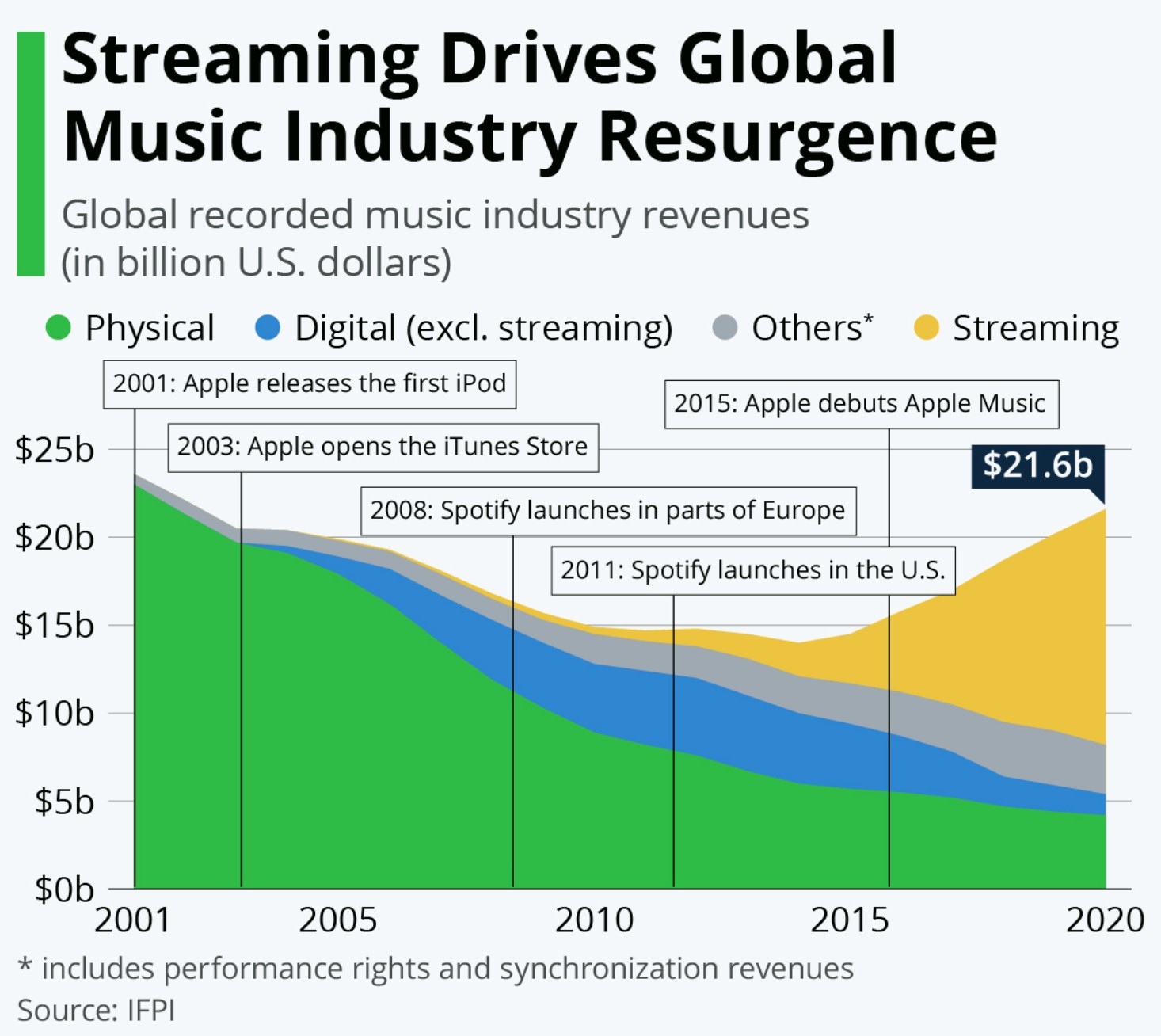Click the '2015' x-axis label
This screenshot has height=1036, width=1161.
point(850,920)
